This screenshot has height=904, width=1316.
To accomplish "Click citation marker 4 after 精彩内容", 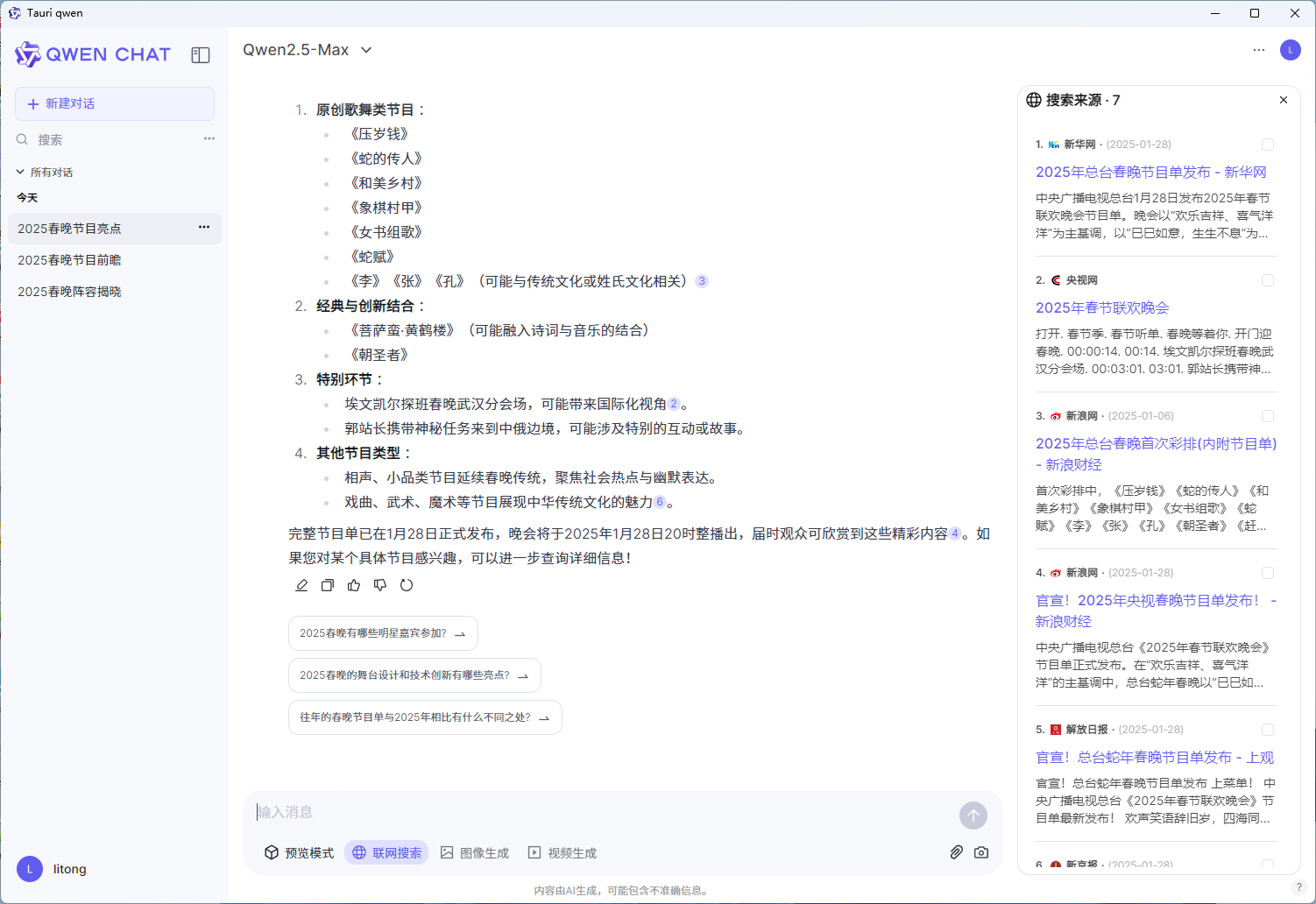I will pyautogui.click(x=955, y=533).
